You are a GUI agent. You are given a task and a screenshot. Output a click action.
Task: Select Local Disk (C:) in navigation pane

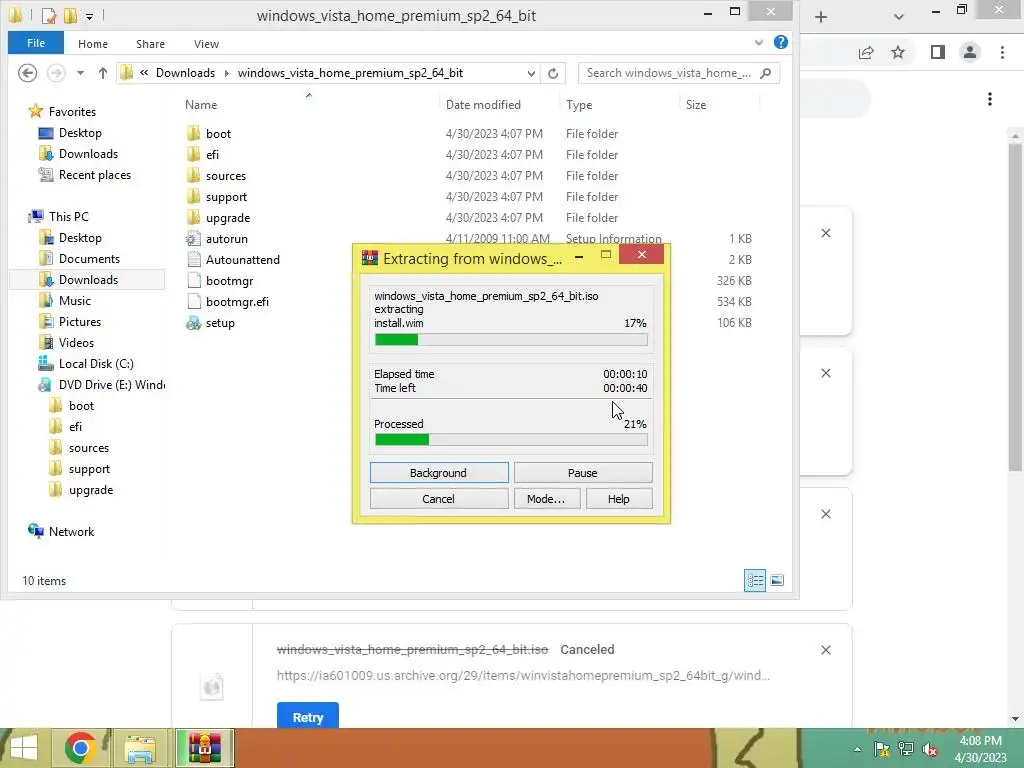tap(96, 364)
